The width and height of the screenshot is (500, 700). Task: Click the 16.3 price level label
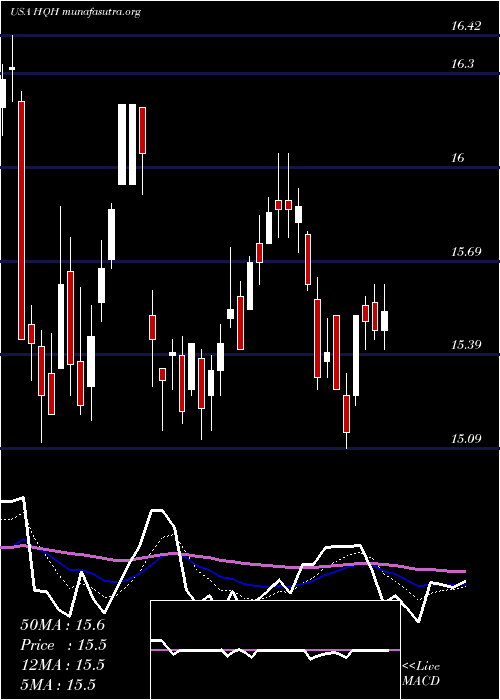[462, 64]
